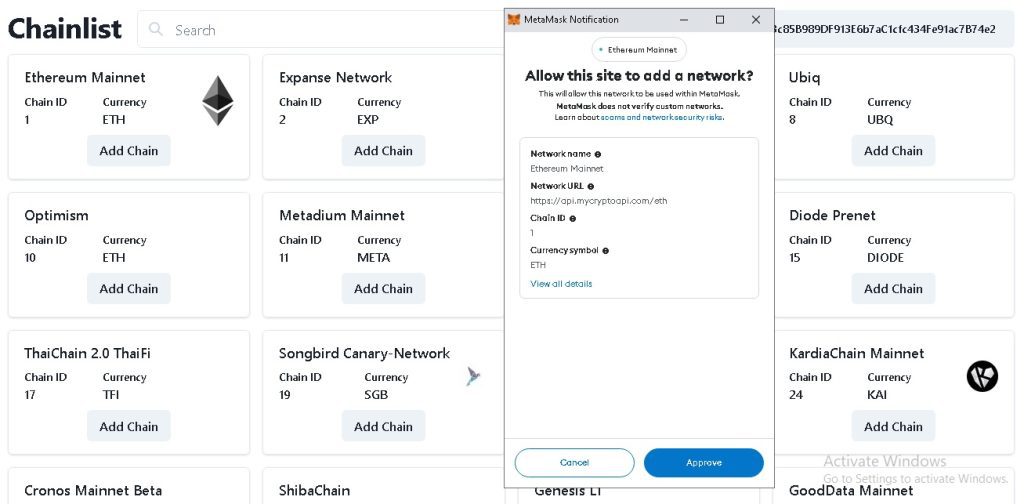Add Chain for Expanse Network
The image size is (1024, 504).
click(383, 151)
